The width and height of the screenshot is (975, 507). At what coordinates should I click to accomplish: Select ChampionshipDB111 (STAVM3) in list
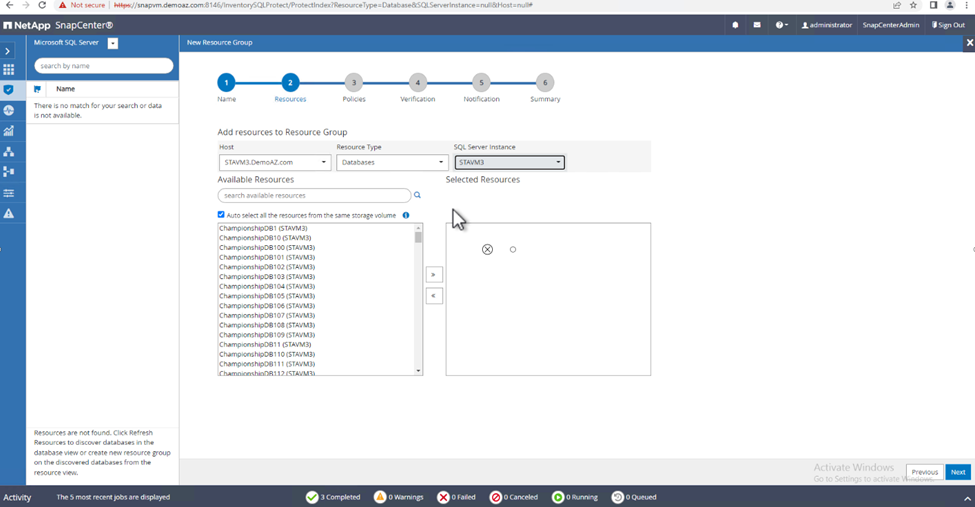pyautogui.click(x=267, y=364)
